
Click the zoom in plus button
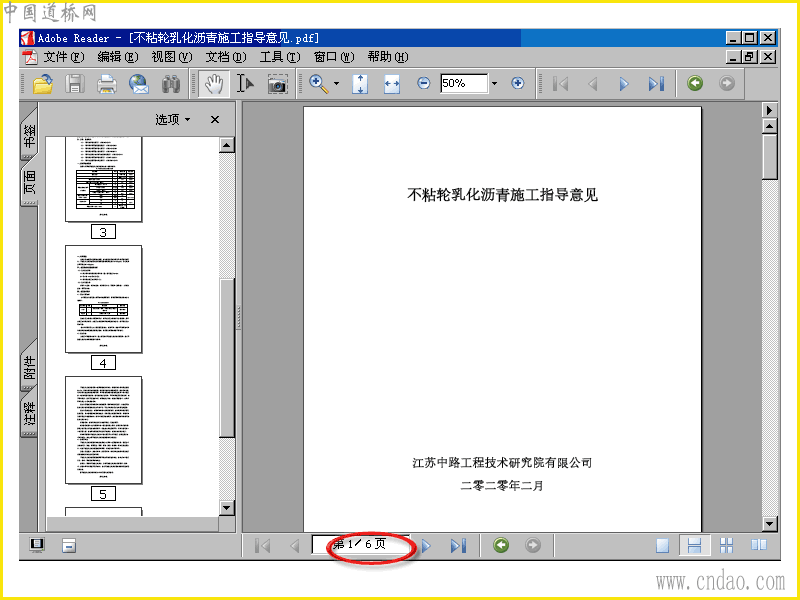coord(517,83)
